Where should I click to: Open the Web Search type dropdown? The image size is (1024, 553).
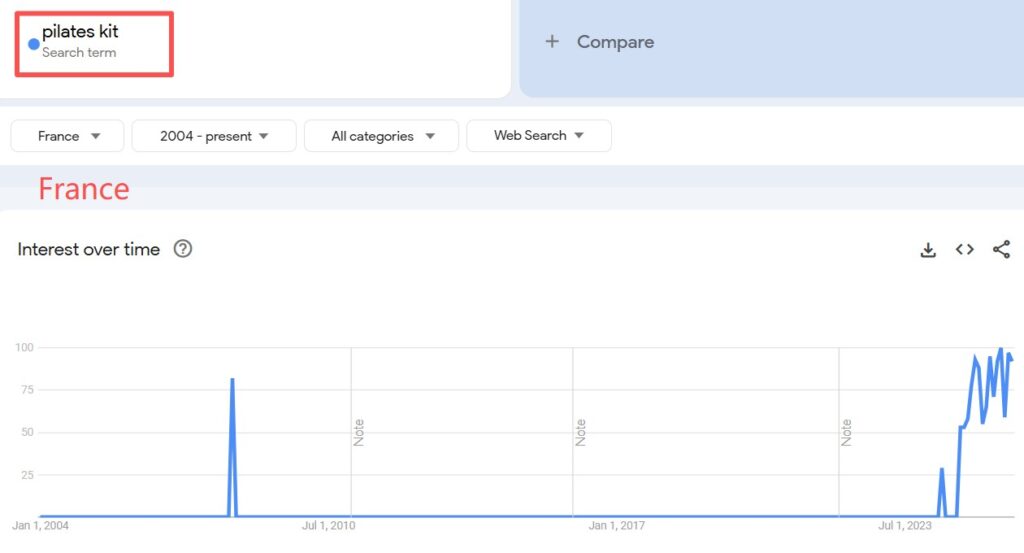click(x=538, y=136)
